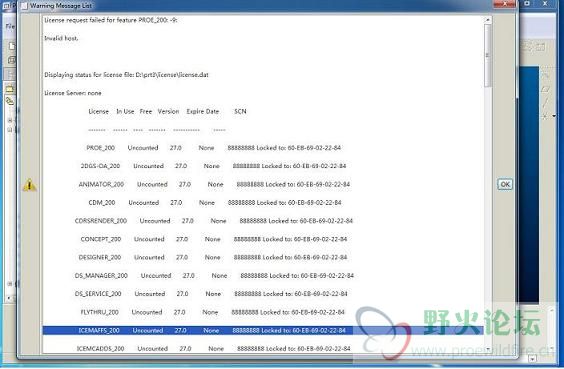Image resolution: width=564 pixels, height=369 pixels.
Task: Click the scrollbar up arrow in message list
Action: pyautogui.click(x=487, y=20)
